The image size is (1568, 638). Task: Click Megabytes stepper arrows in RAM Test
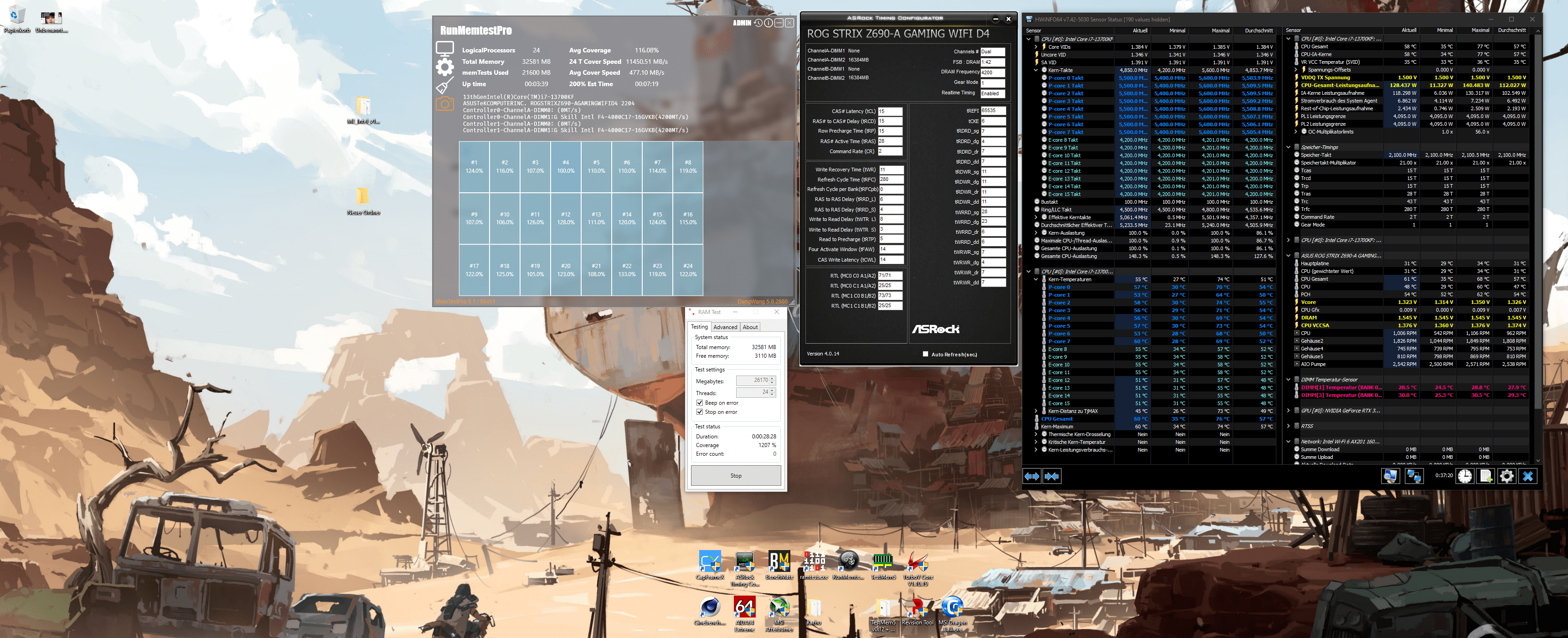pyautogui.click(x=773, y=381)
